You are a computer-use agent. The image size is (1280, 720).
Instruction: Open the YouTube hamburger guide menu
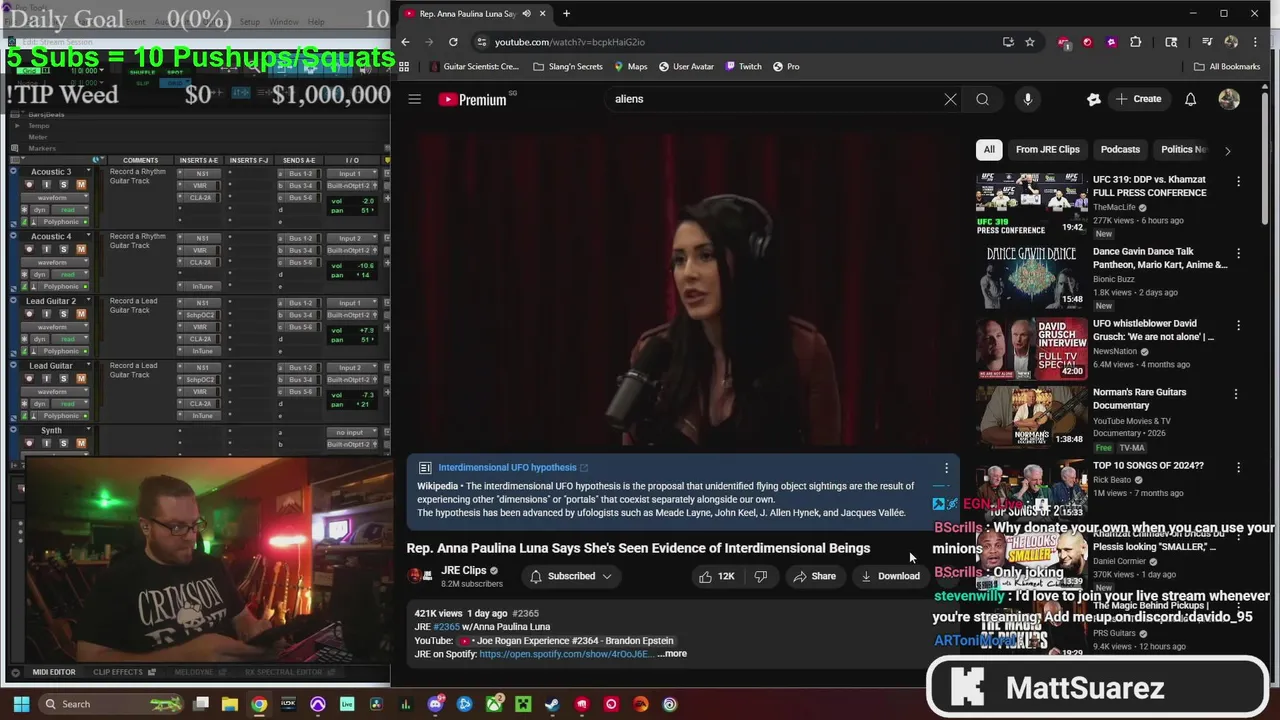(414, 99)
